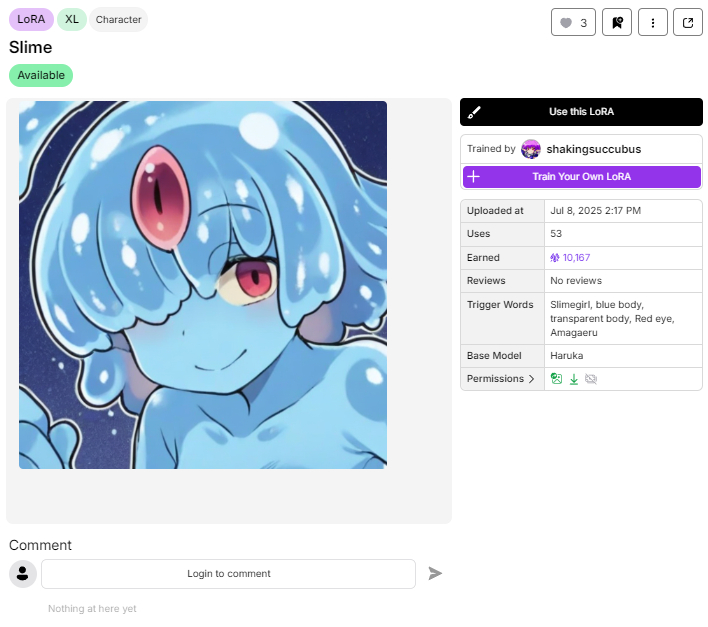This screenshot has width=708, height=627.
Task: Click the green download permission icon
Action: click(574, 379)
